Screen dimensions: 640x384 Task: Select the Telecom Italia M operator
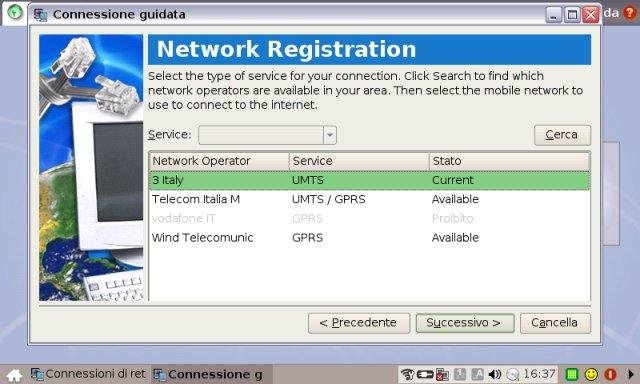[x=196, y=200]
